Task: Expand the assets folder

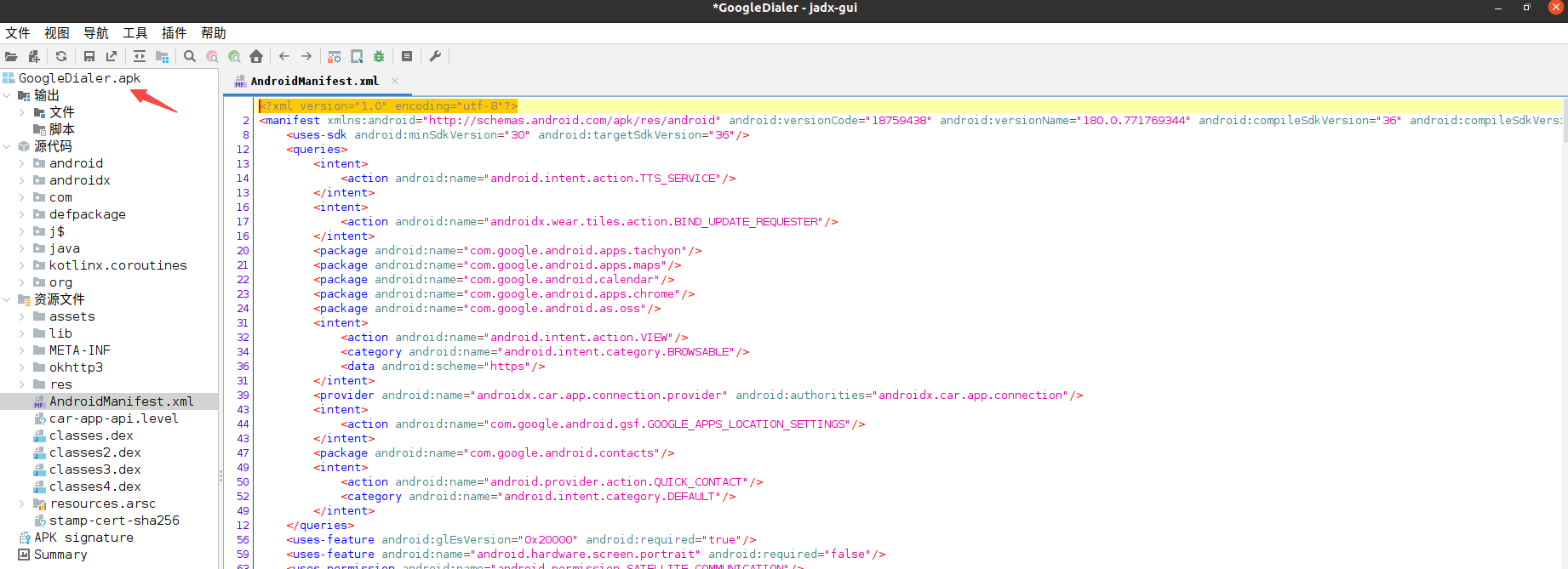Action: pos(21,316)
